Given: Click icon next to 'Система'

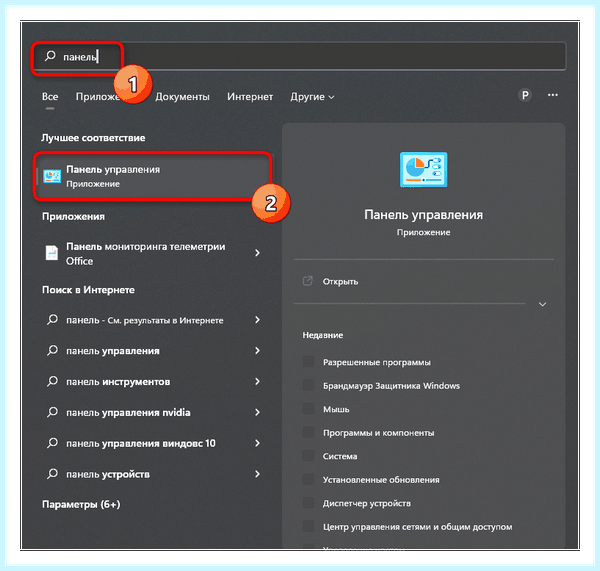Looking at the screenshot, I should click(x=308, y=456).
